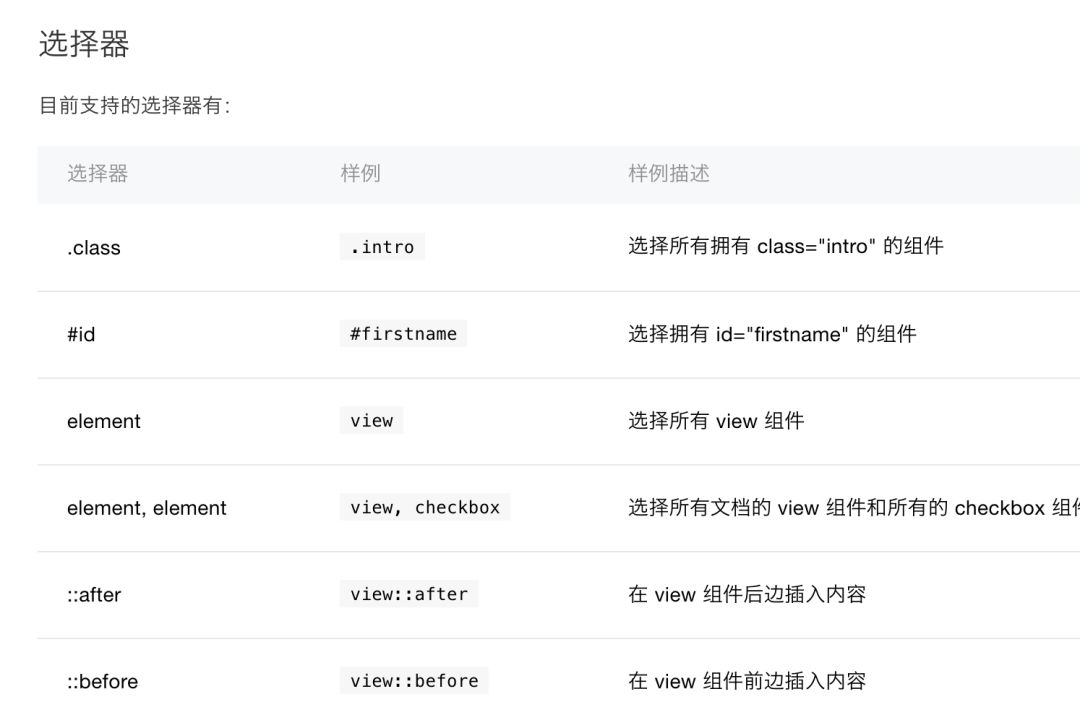1080x723 pixels.
Task: Click the element, element selector cell
Action: [x=146, y=508]
